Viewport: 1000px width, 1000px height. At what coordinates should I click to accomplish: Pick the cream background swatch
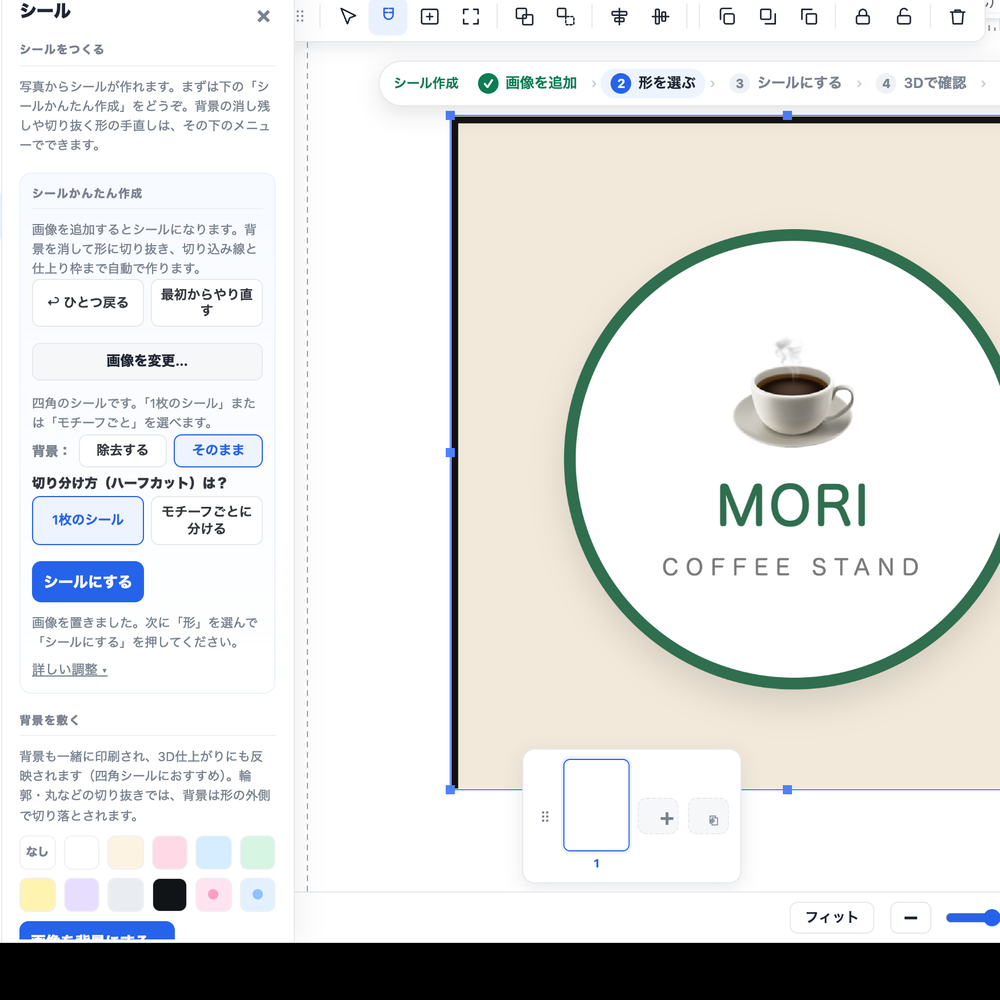[x=126, y=852]
